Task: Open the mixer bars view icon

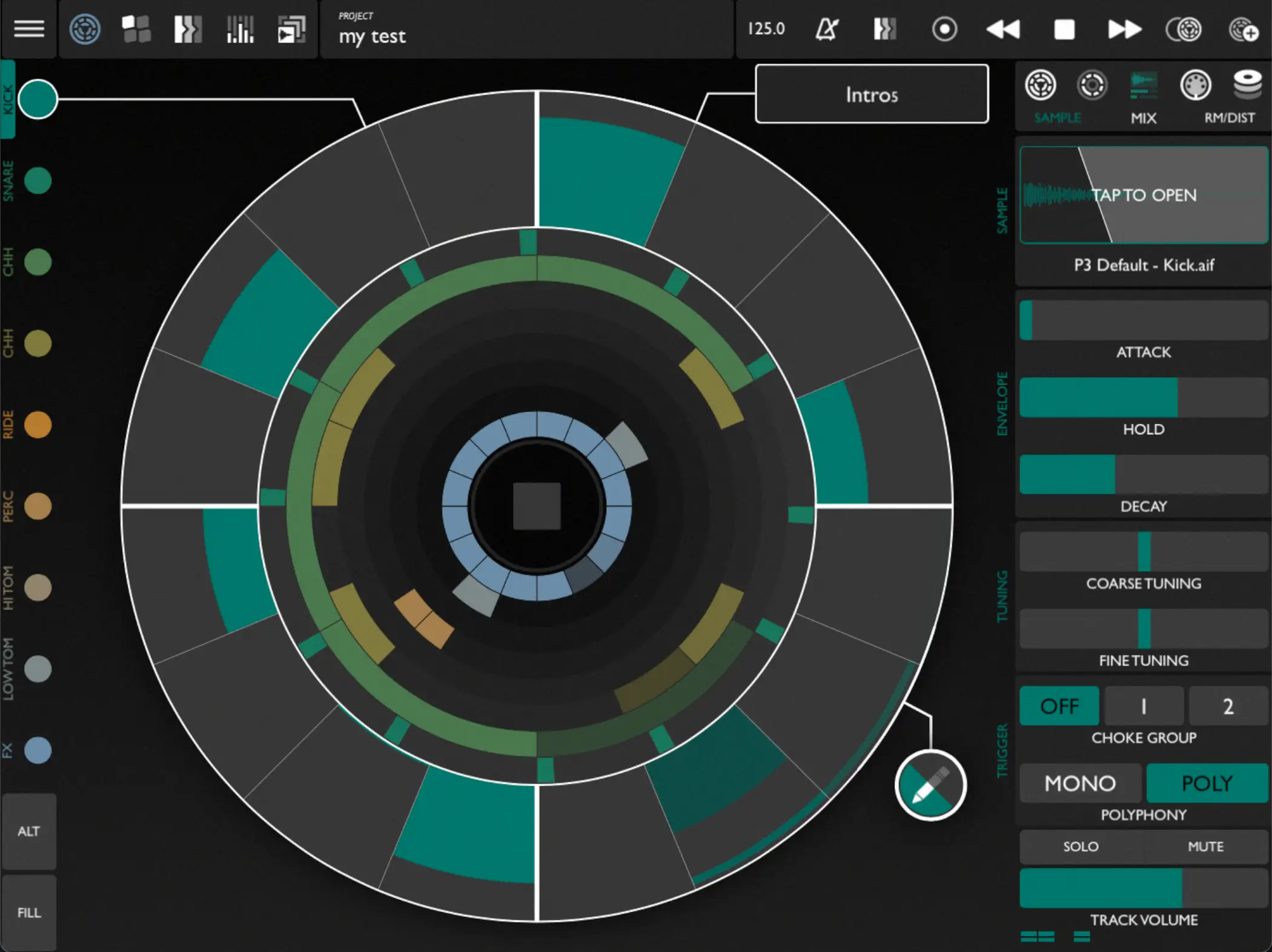Action: [x=240, y=29]
